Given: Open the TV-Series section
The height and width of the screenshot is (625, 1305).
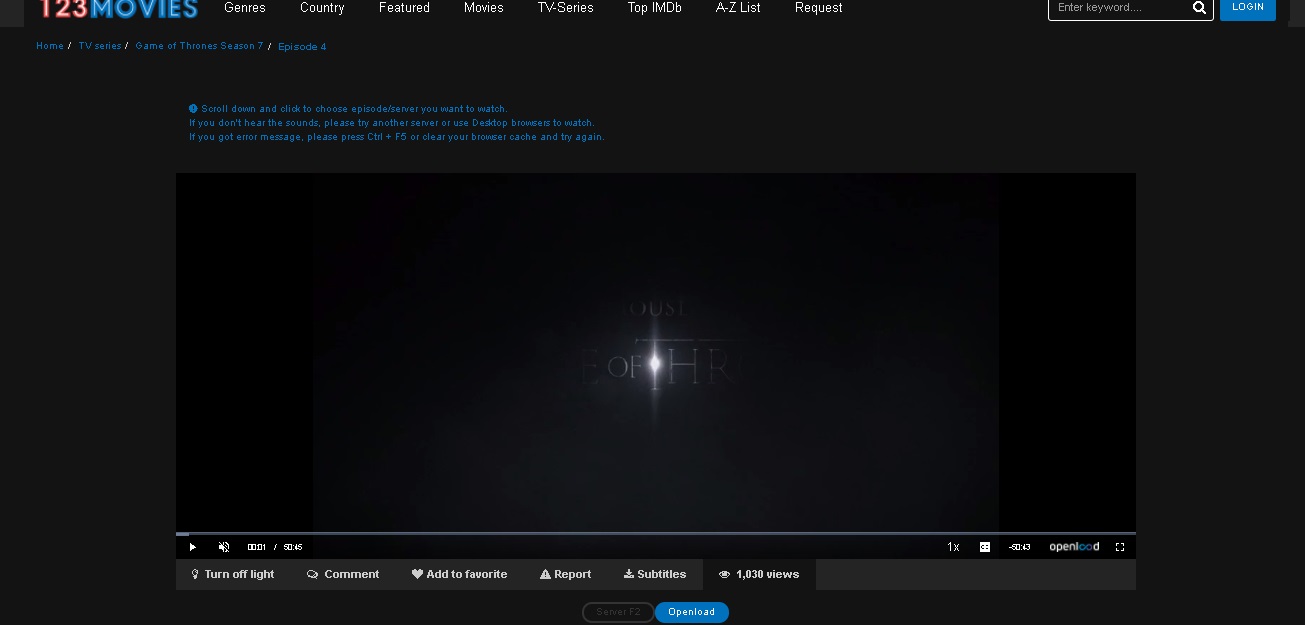Looking at the screenshot, I should point(565,8).
